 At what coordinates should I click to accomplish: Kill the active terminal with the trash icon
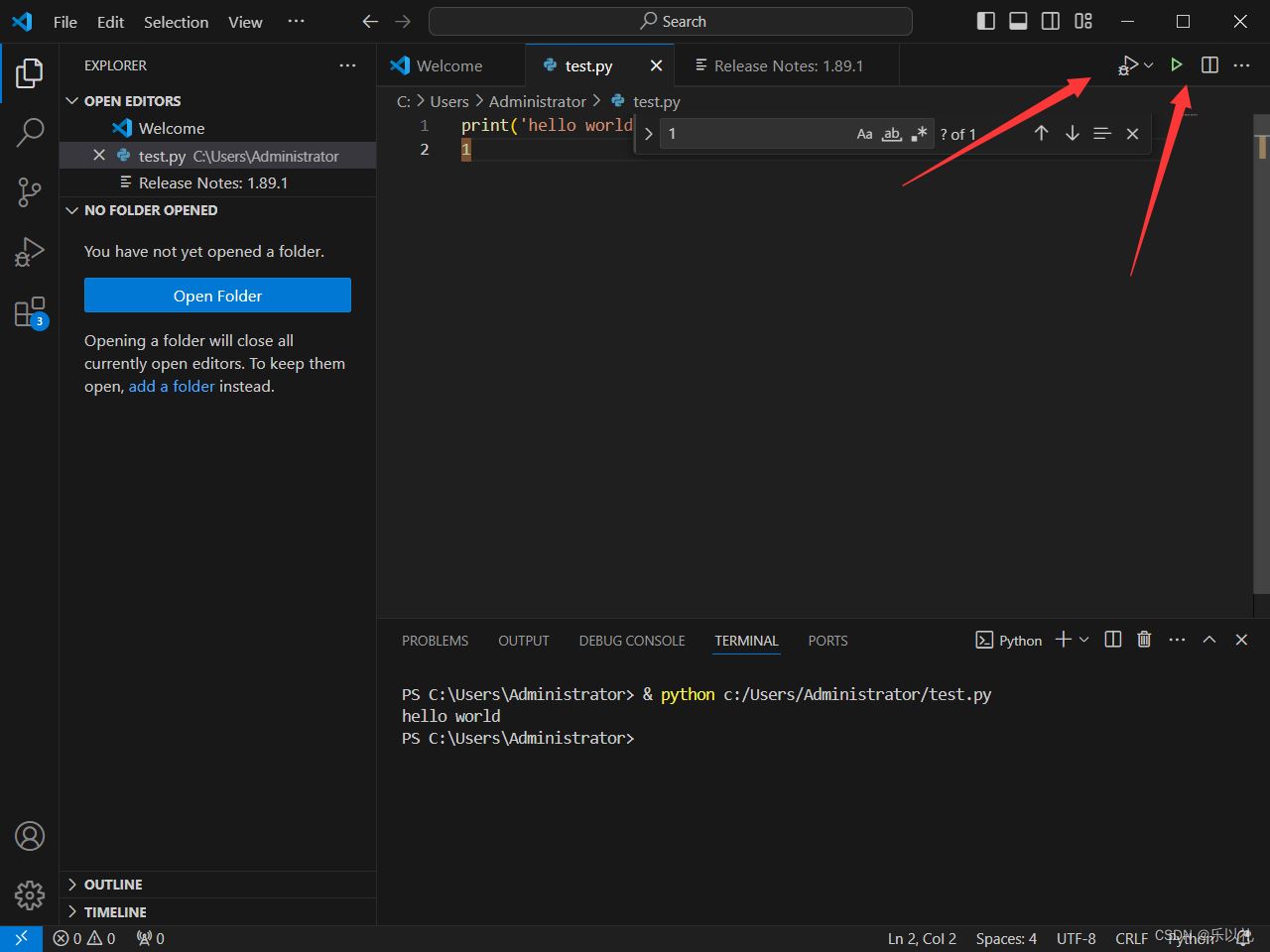1143,640
